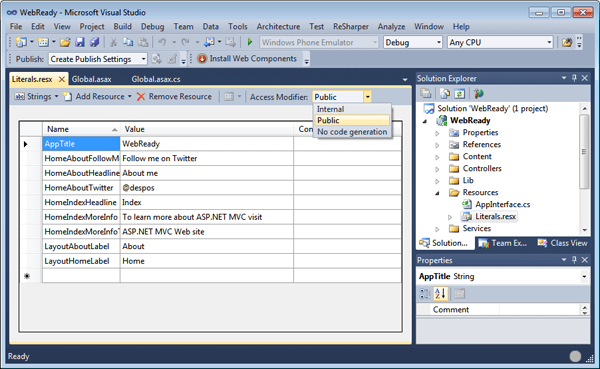
Task: Click the Alphabetical sort icon in Properties
Action: click(440, 294)
